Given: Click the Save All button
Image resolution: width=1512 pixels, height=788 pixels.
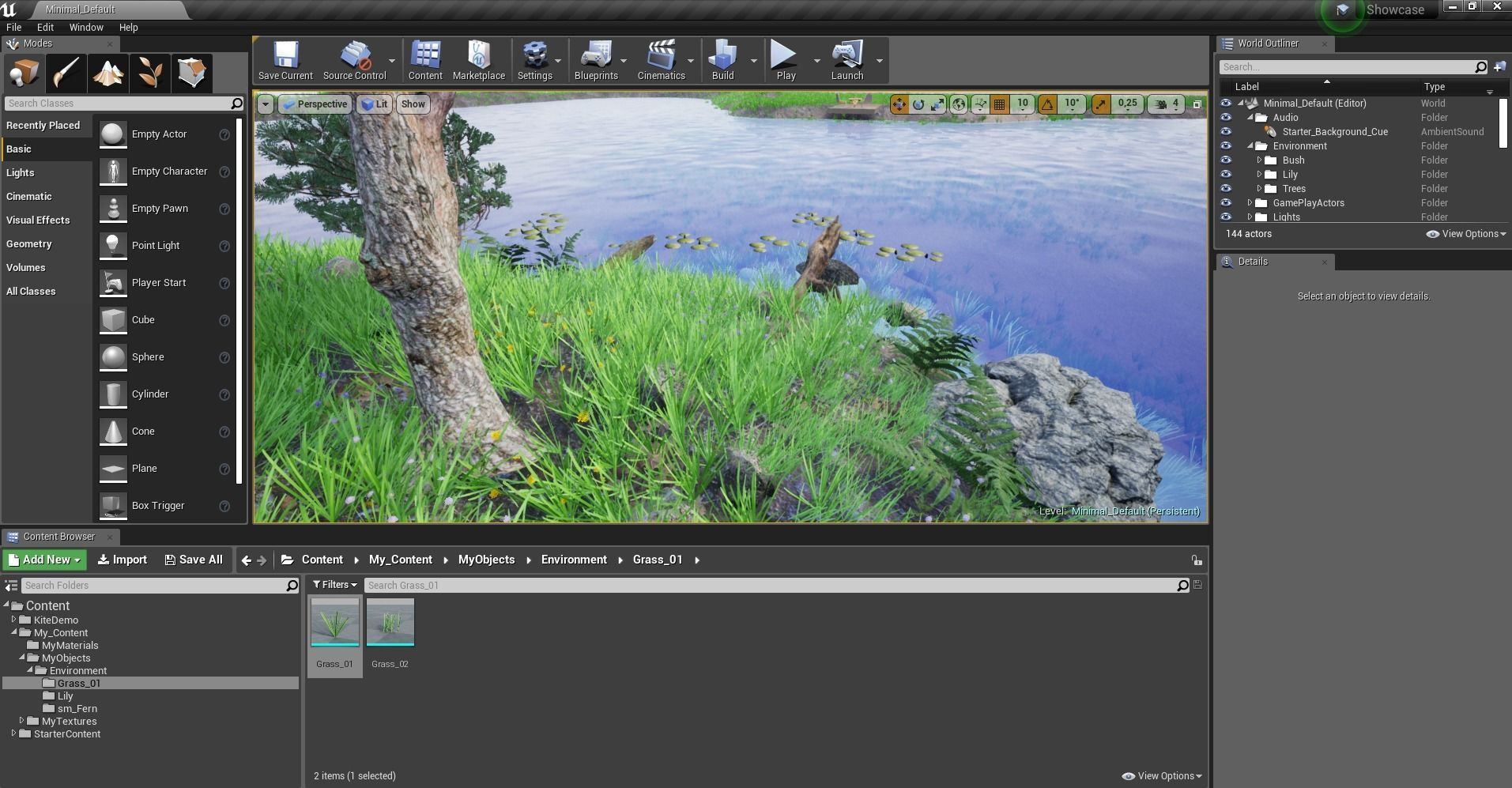Looking at the screenshot, I should (x=194, y=560).
